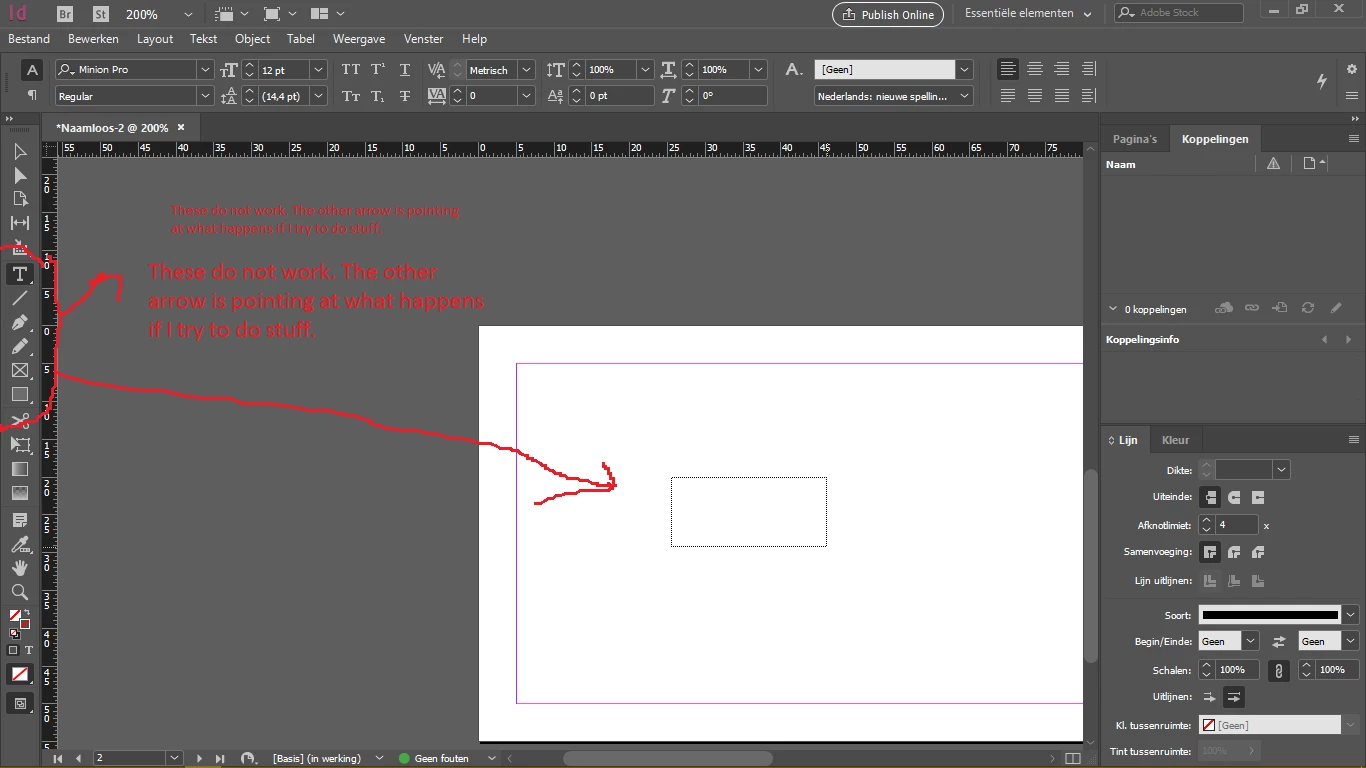Go to next page in status bar
Image resolution: width=1366 pixels, height=768 pixels.
click(199, 759)
